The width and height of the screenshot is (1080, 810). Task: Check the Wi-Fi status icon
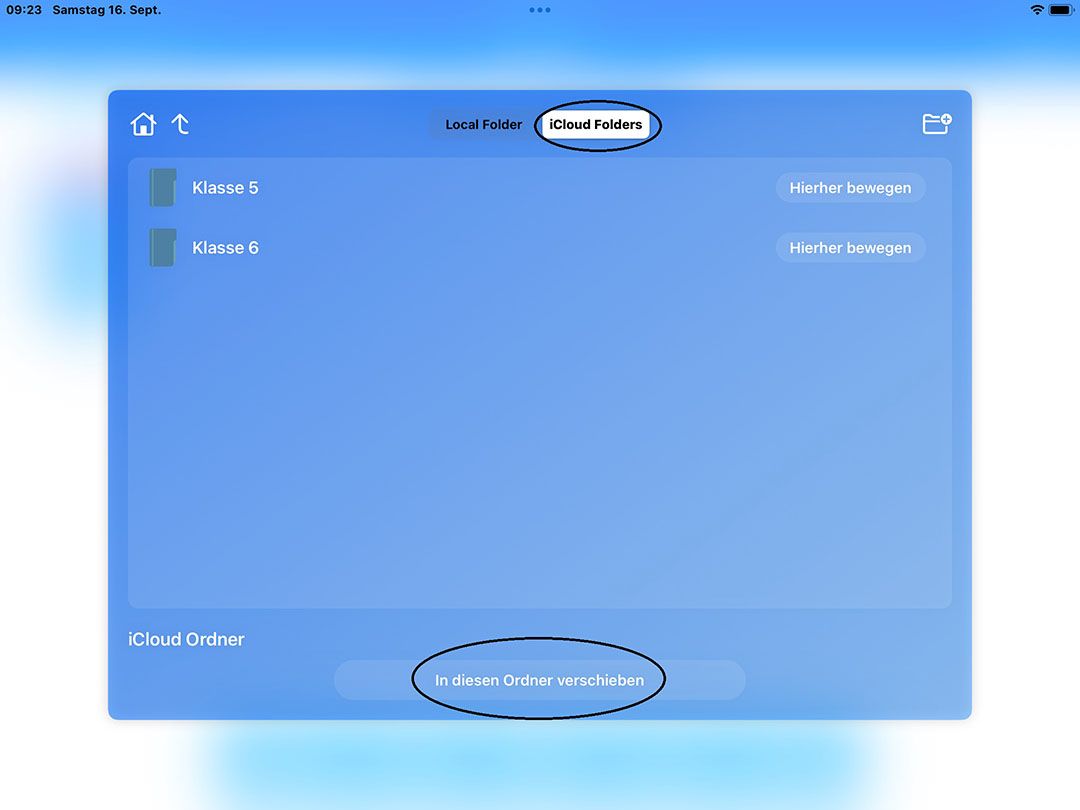pos(1037,10)
